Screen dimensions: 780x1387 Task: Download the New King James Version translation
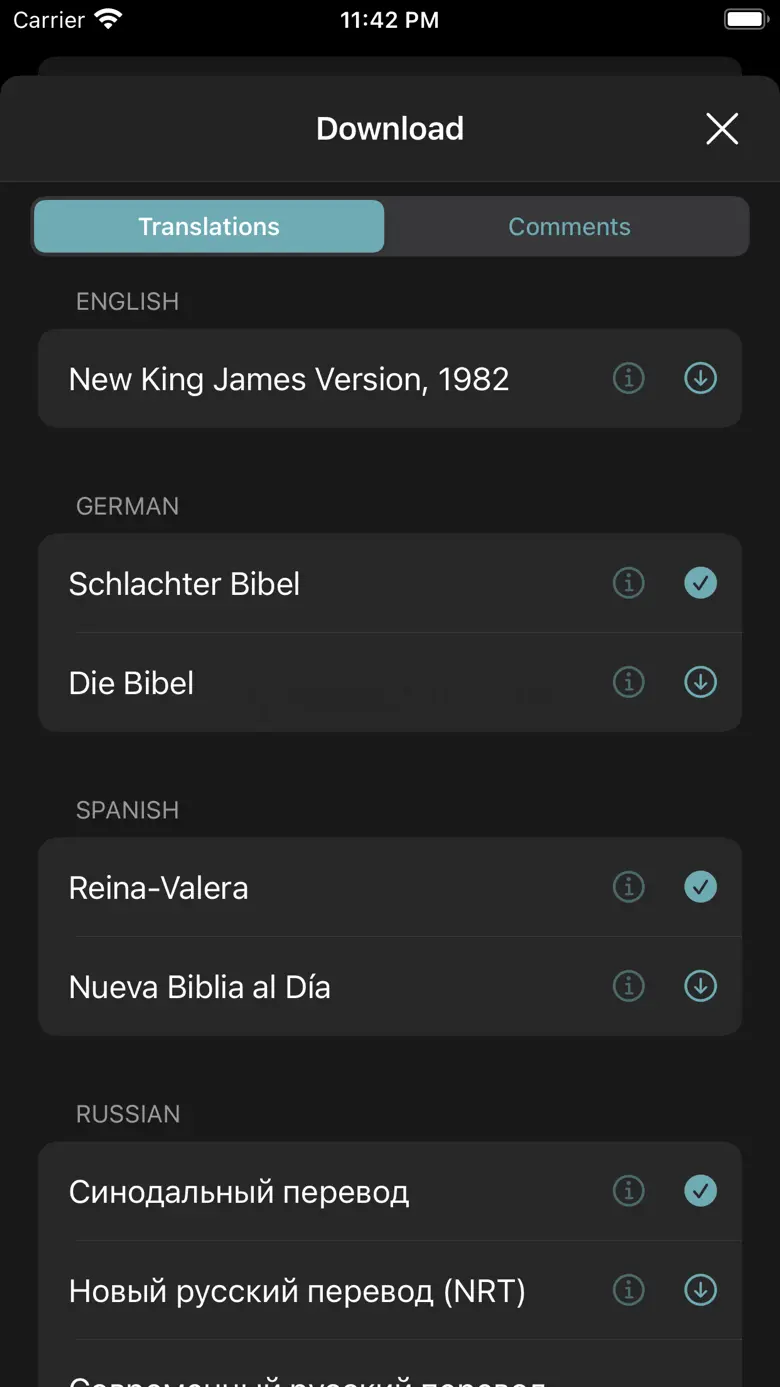click(x=700, y=378)
